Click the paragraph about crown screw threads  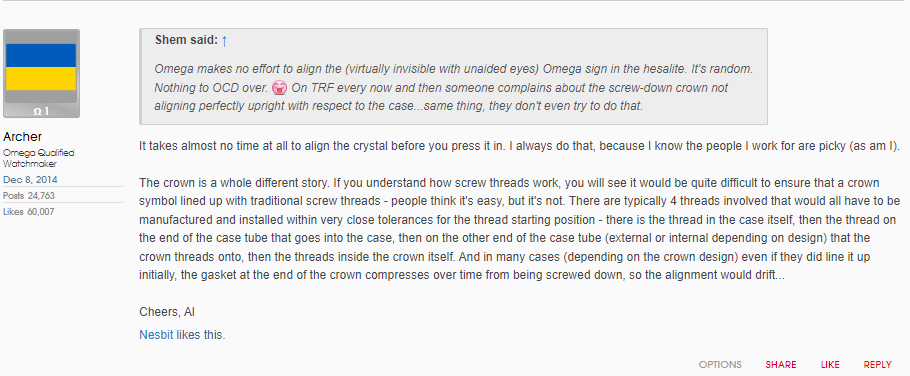(519, 229)
